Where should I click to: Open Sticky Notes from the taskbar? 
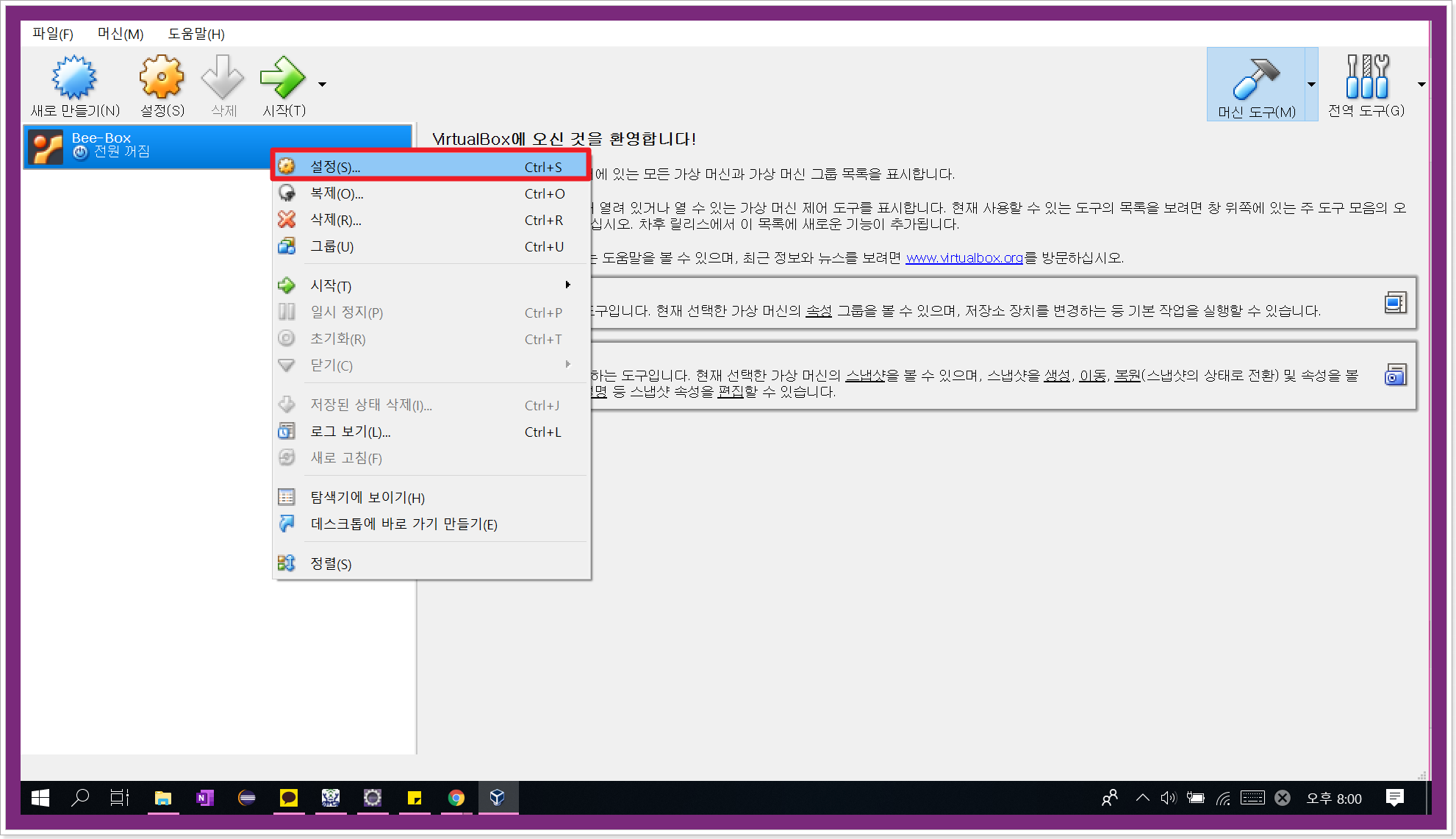[x=415, y=798]
